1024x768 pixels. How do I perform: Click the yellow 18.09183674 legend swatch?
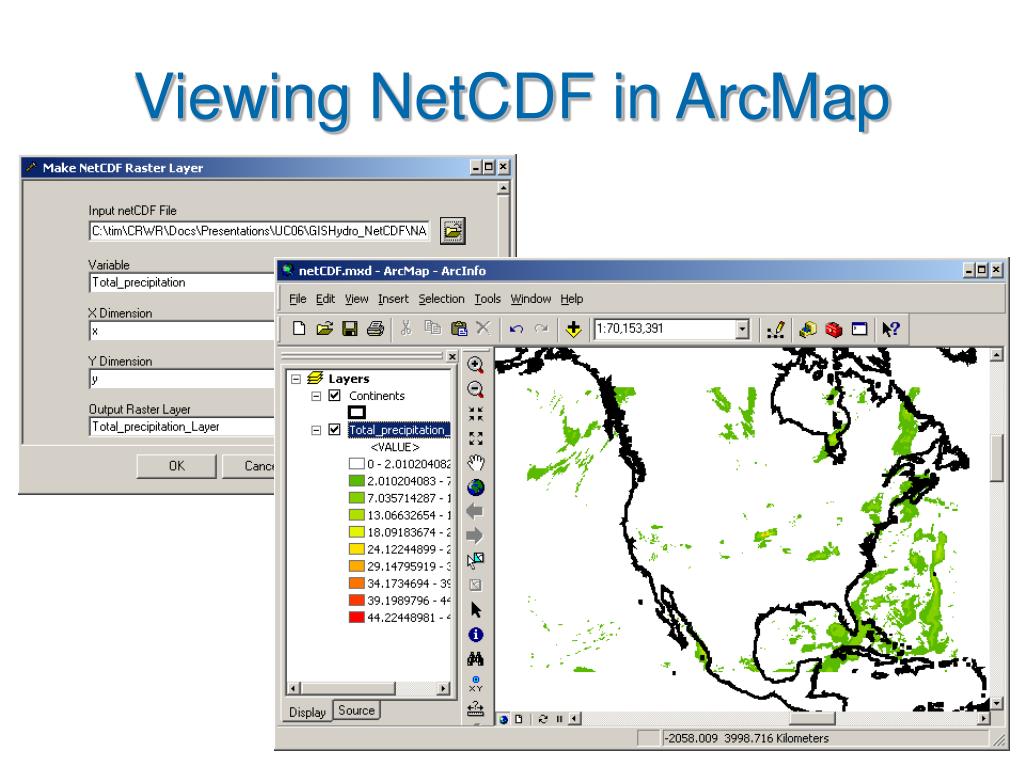(357, 532)
